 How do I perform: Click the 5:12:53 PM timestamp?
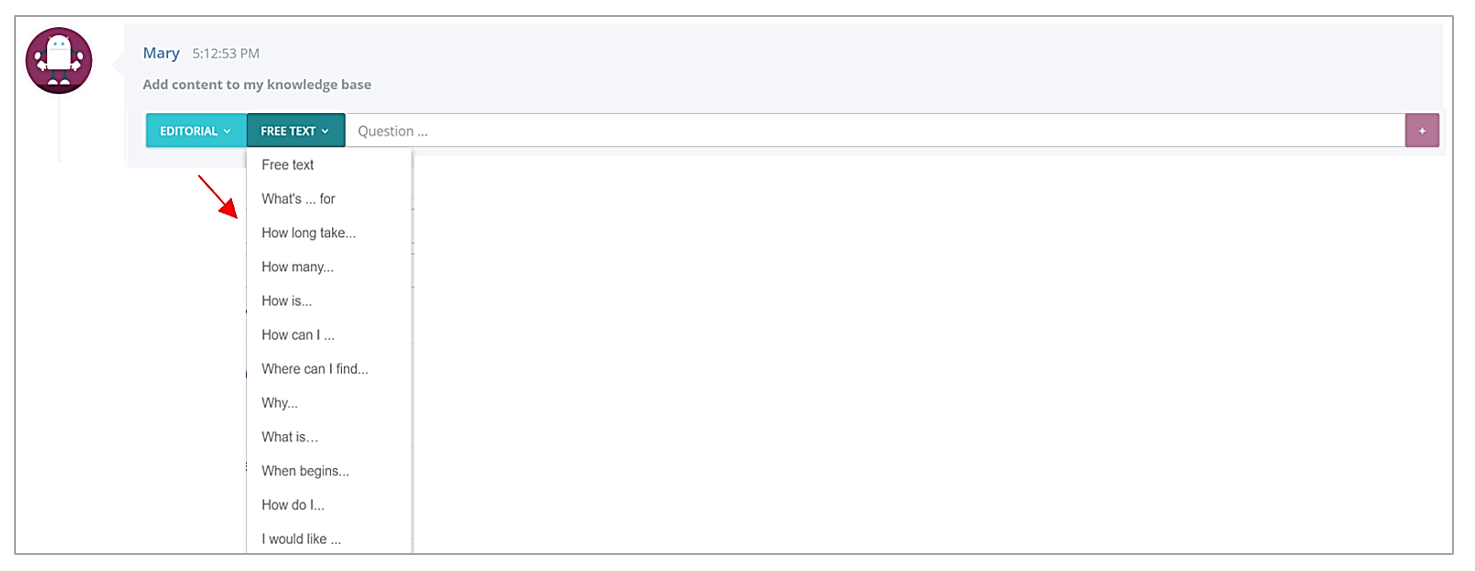click(226, 54)
